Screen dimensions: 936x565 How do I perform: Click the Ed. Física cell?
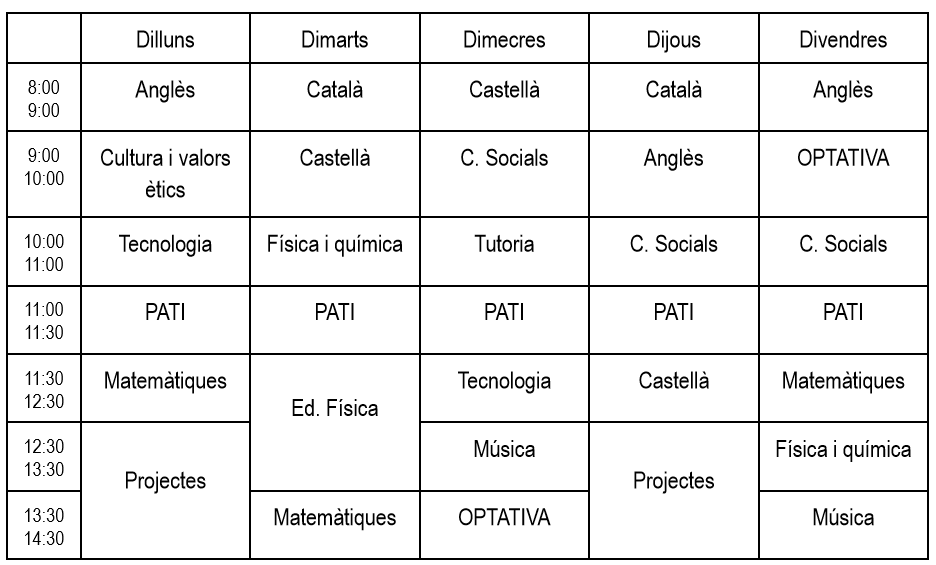[x=334, y=408]
